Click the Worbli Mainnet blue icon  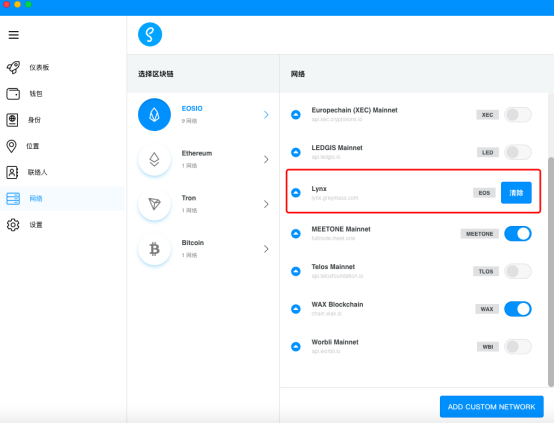[296, 347]
